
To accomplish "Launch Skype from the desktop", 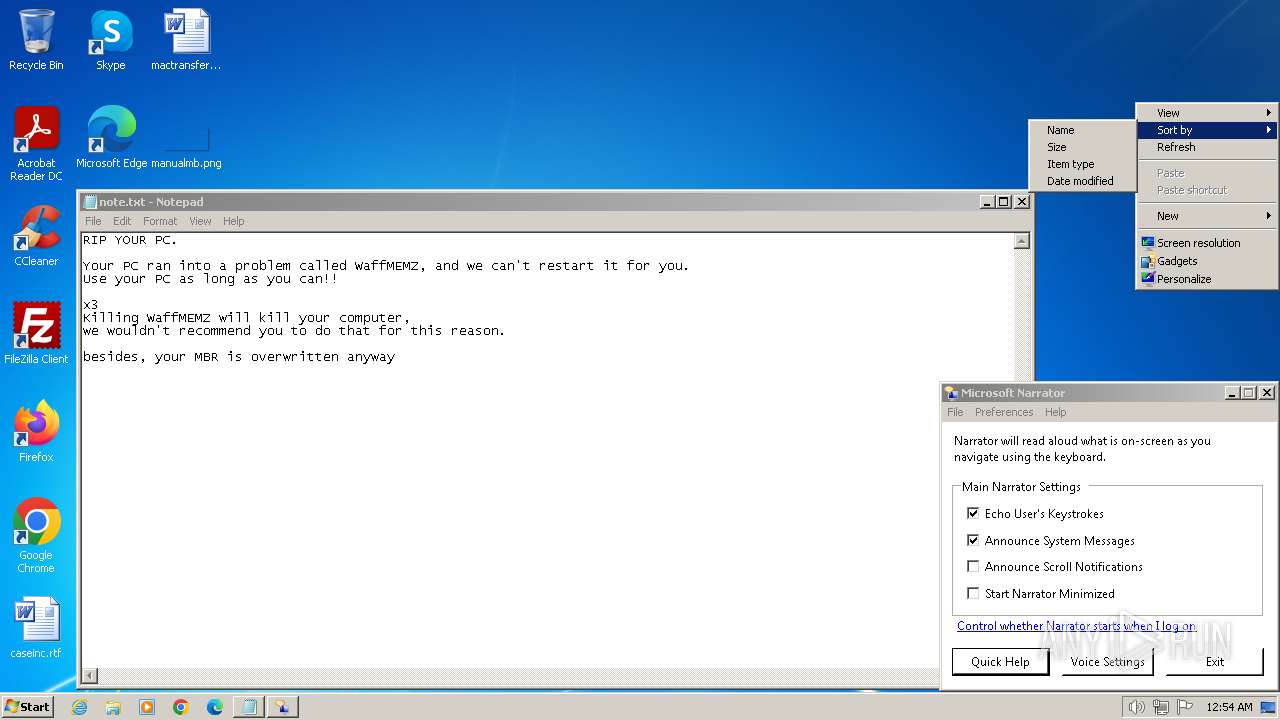I will [110, 40].
